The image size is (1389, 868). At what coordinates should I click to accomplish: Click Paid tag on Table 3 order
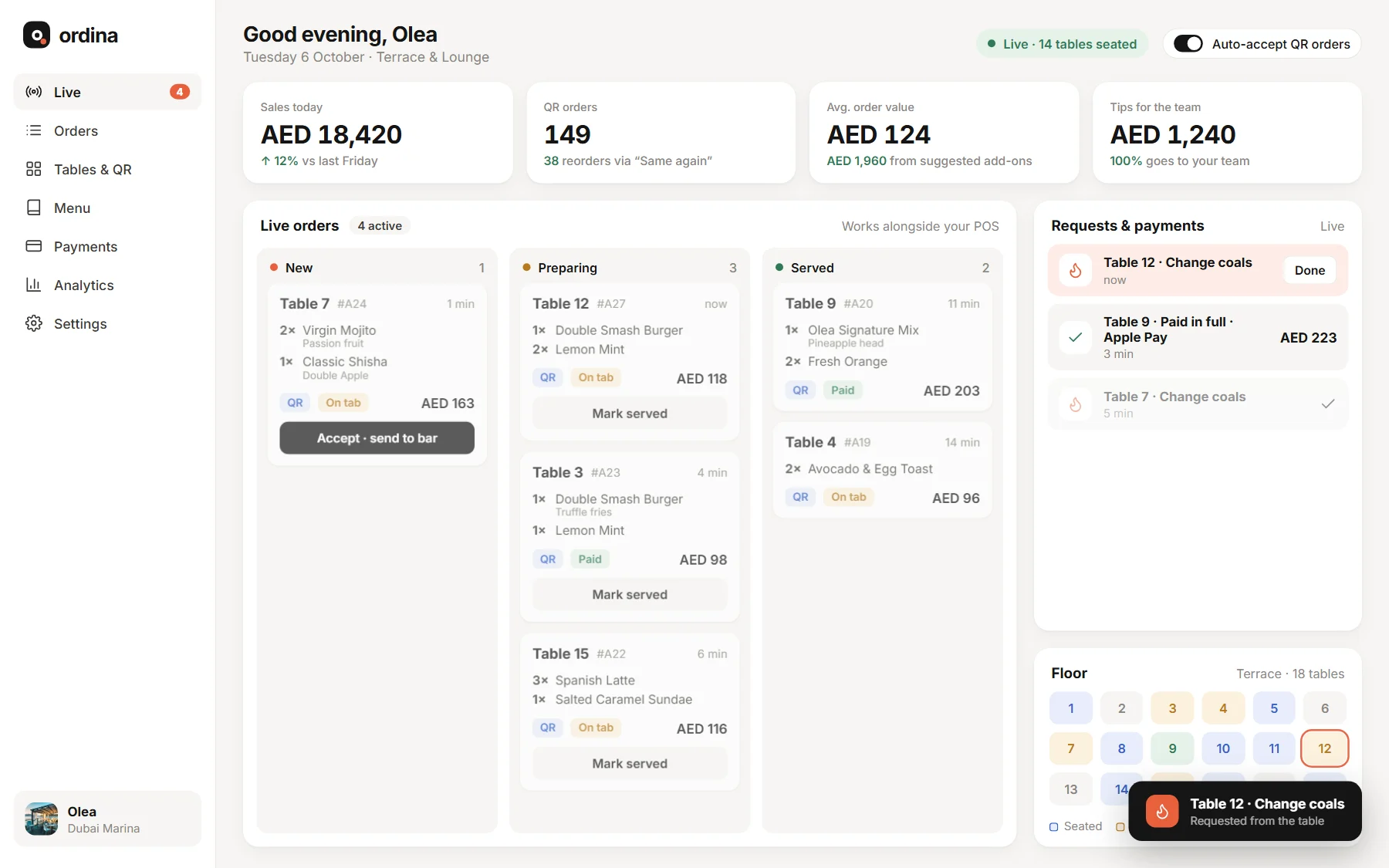[590, 559]
